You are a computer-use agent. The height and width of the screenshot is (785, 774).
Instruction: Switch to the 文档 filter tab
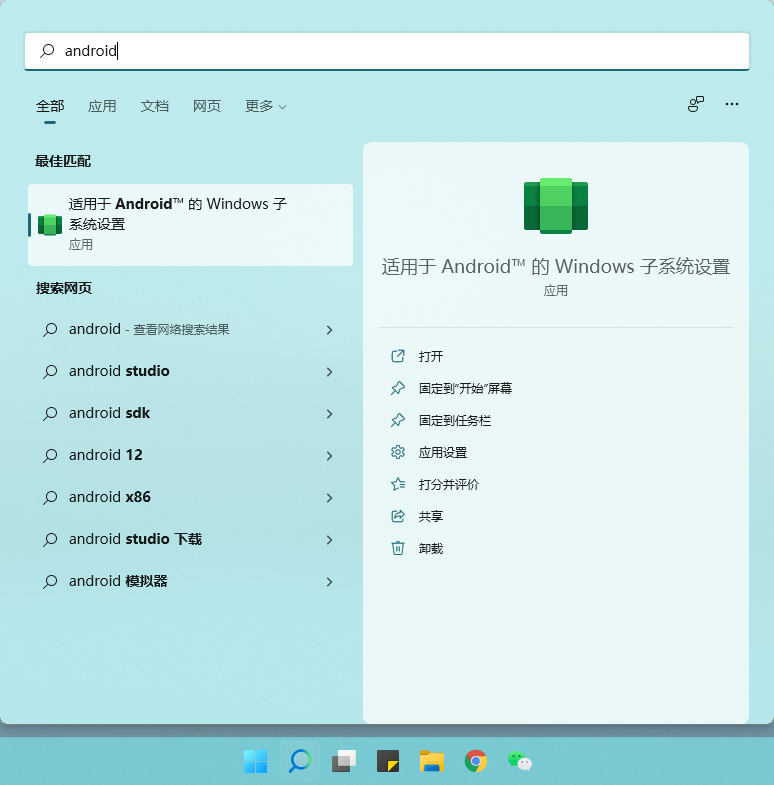coord(155,106)
